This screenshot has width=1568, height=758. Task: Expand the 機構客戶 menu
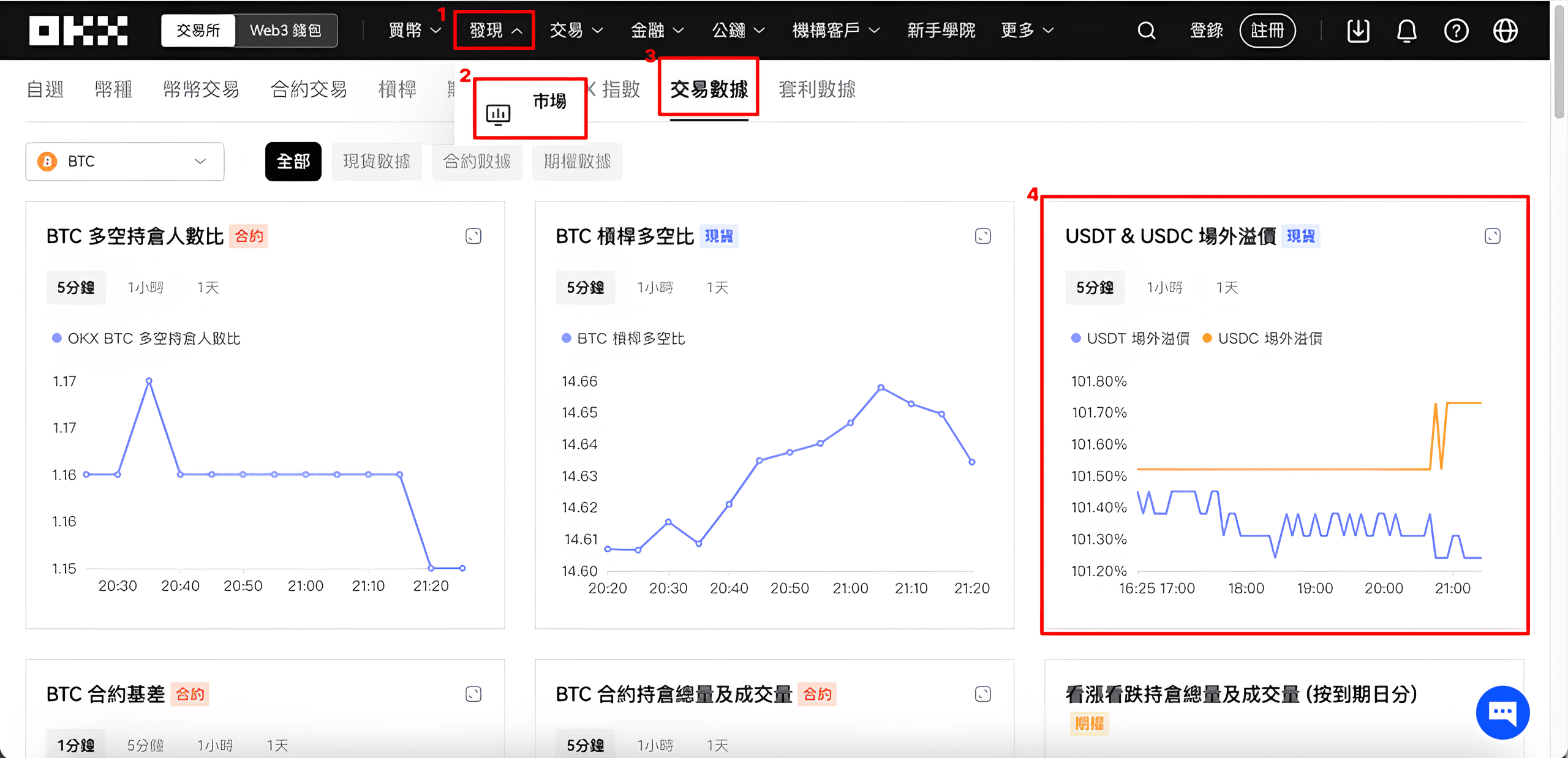[836, 31]
